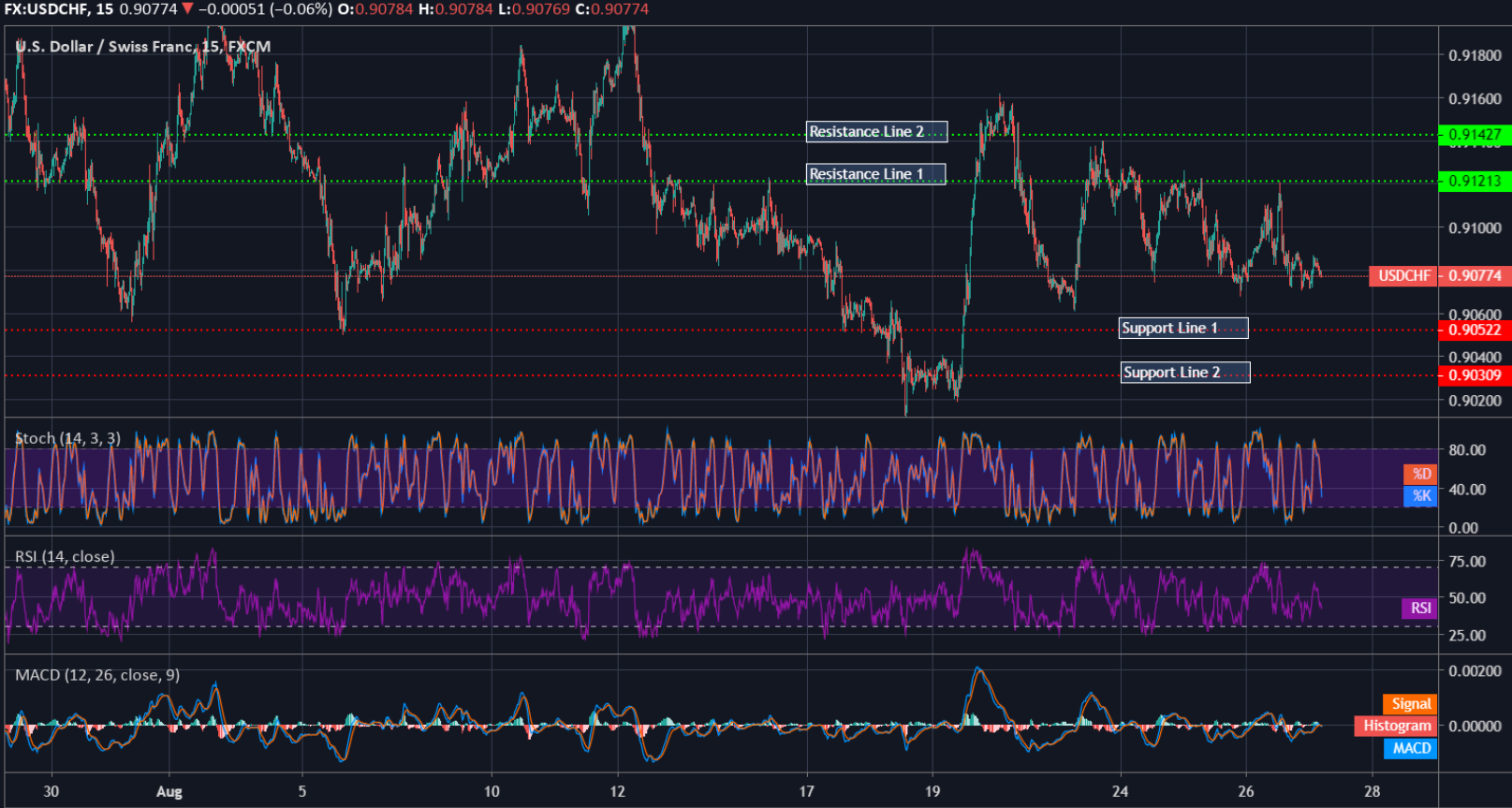Click the %K stochastic label
The height and width of the screenshot is (808, 1512).
pyautogui.click(x=1421, y=496)
